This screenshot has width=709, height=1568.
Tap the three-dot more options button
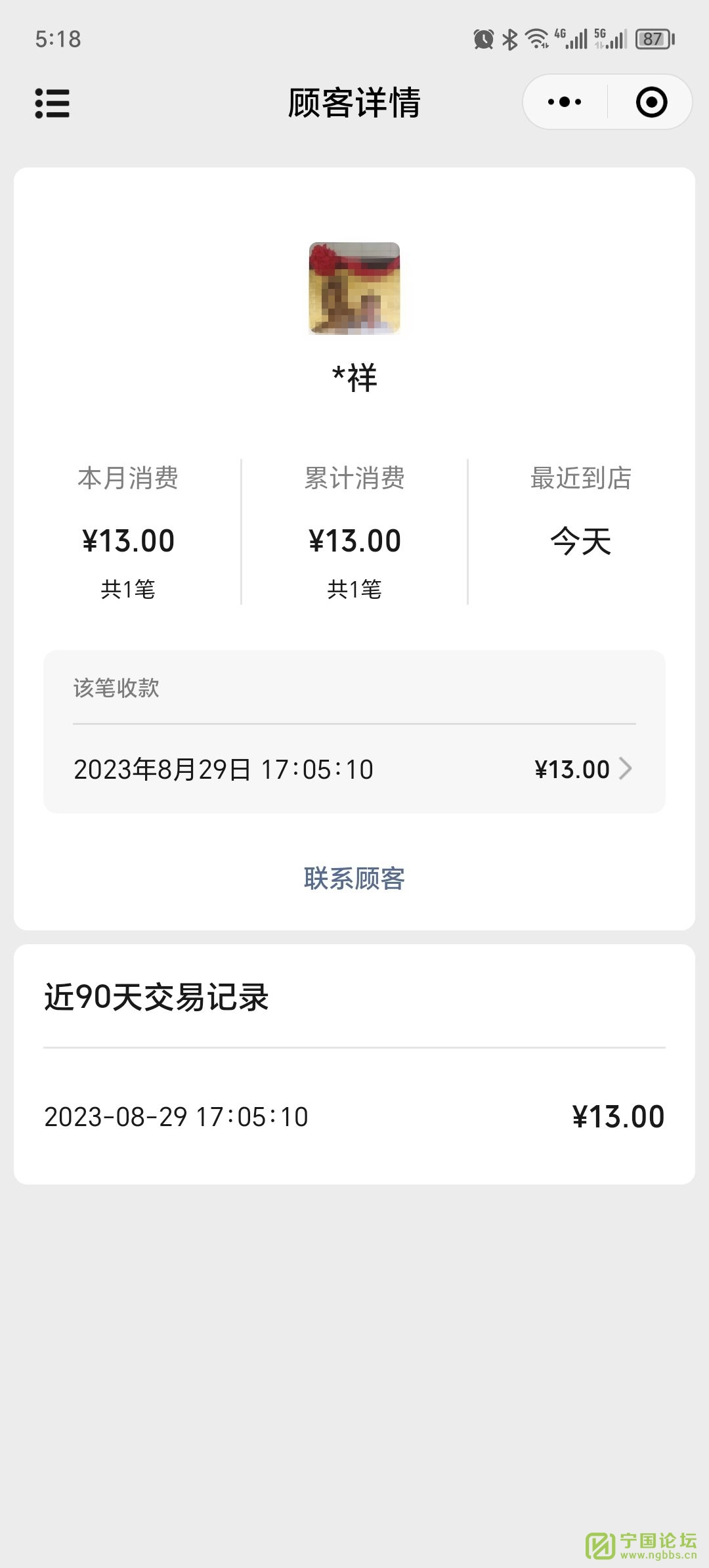565,102
